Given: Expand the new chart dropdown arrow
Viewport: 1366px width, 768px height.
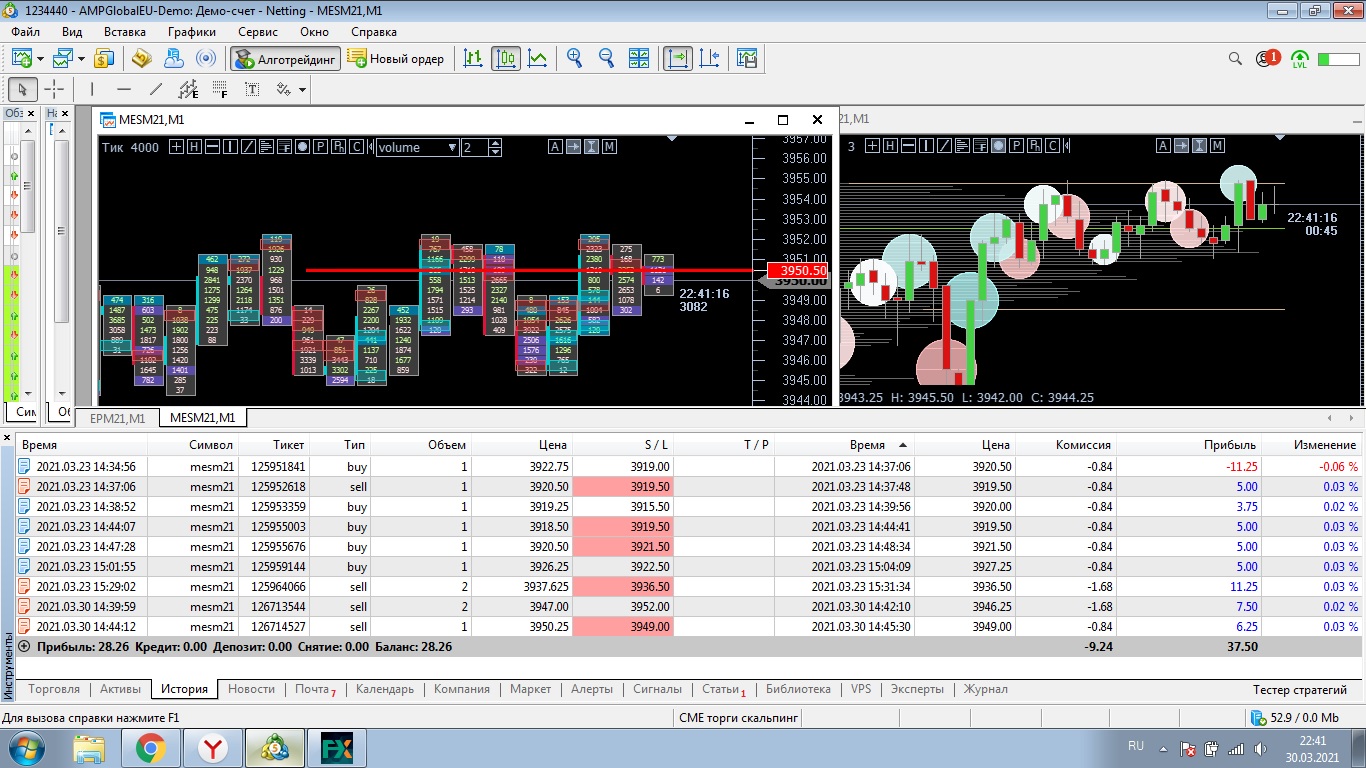Looking at the screenshot, I should pyautogui.click(x=38, y=59).
